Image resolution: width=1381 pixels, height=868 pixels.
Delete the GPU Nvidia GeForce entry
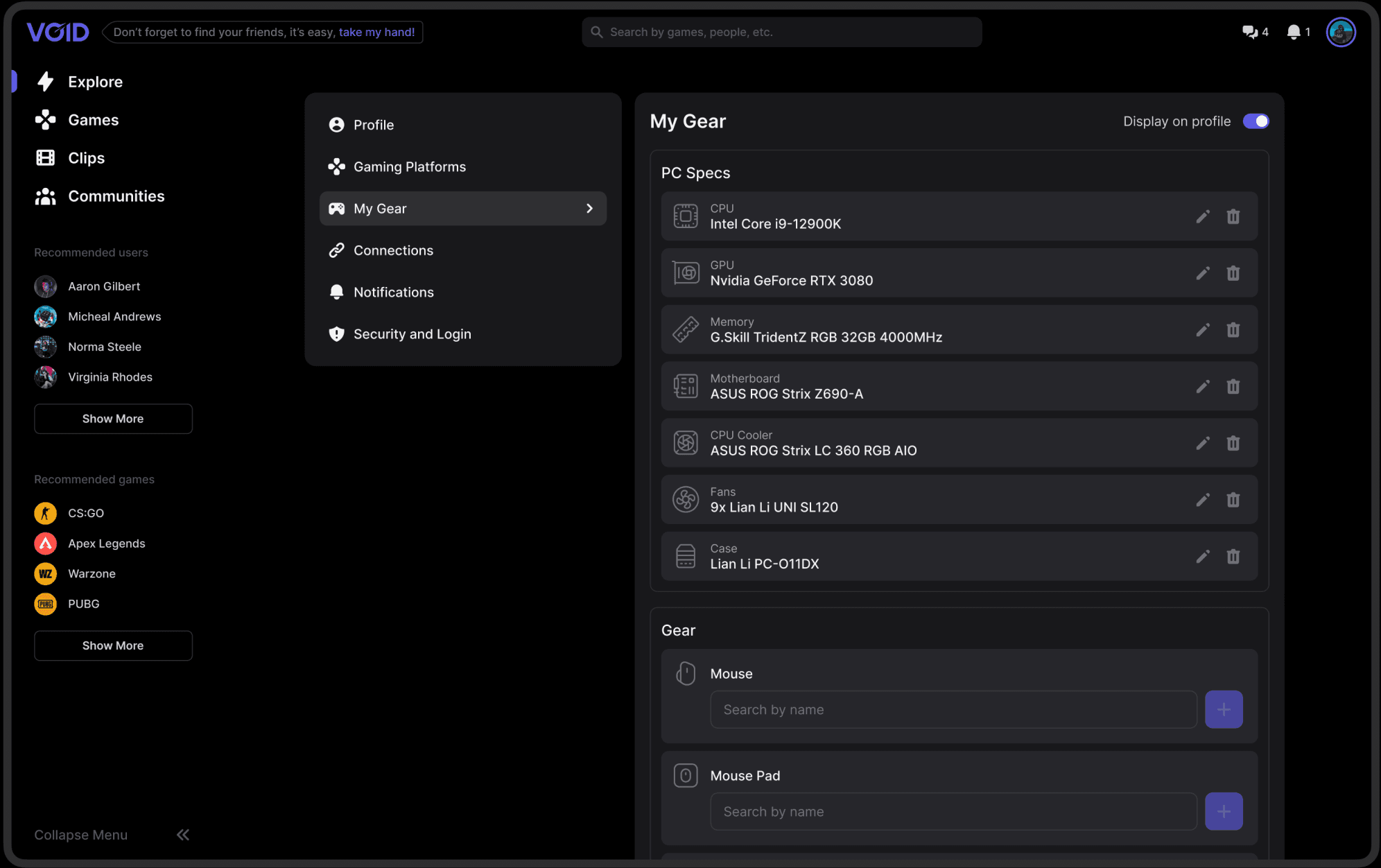(x=1233, y=273)
